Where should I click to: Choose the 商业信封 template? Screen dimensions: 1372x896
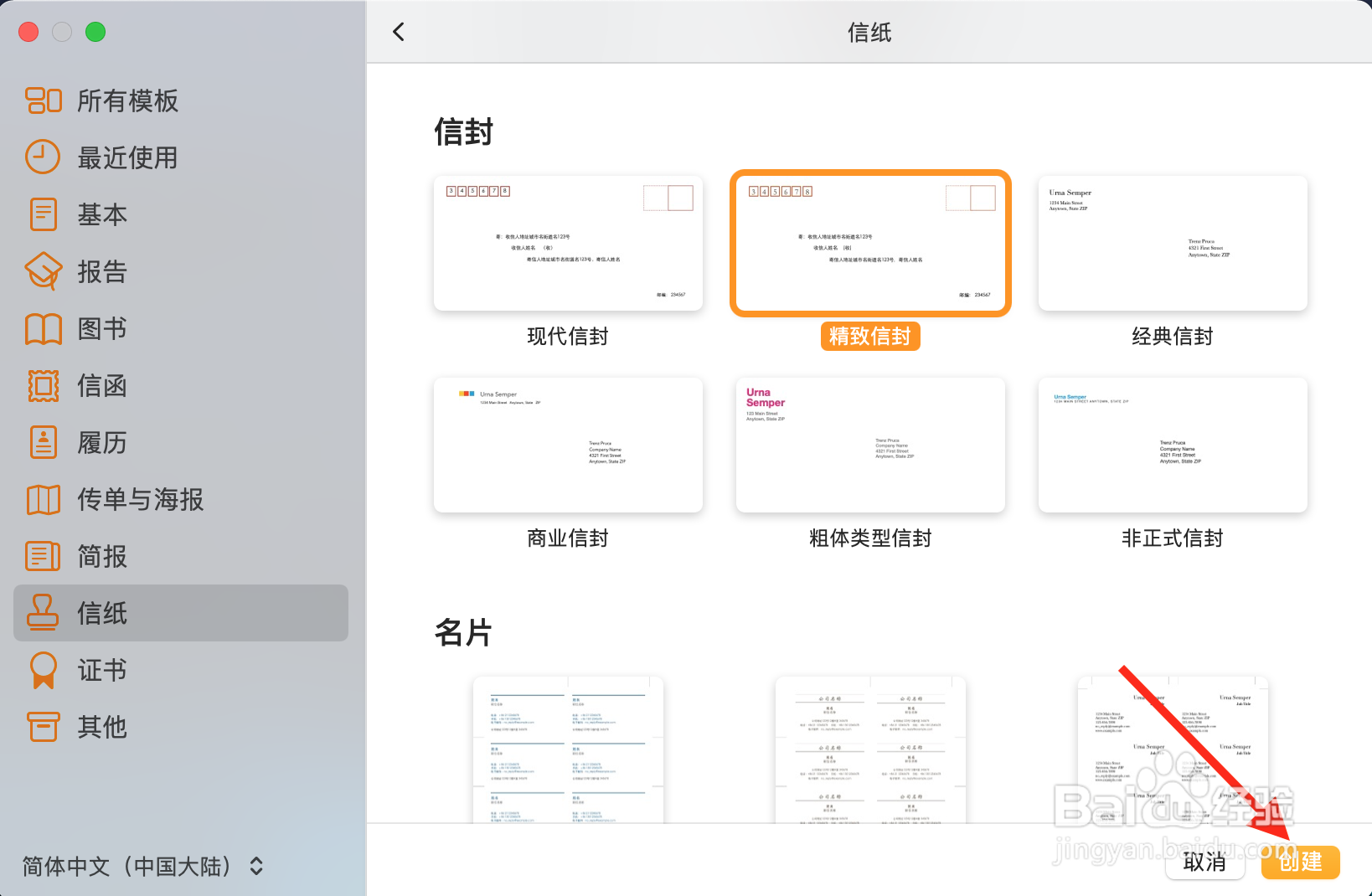click(568, 445)
